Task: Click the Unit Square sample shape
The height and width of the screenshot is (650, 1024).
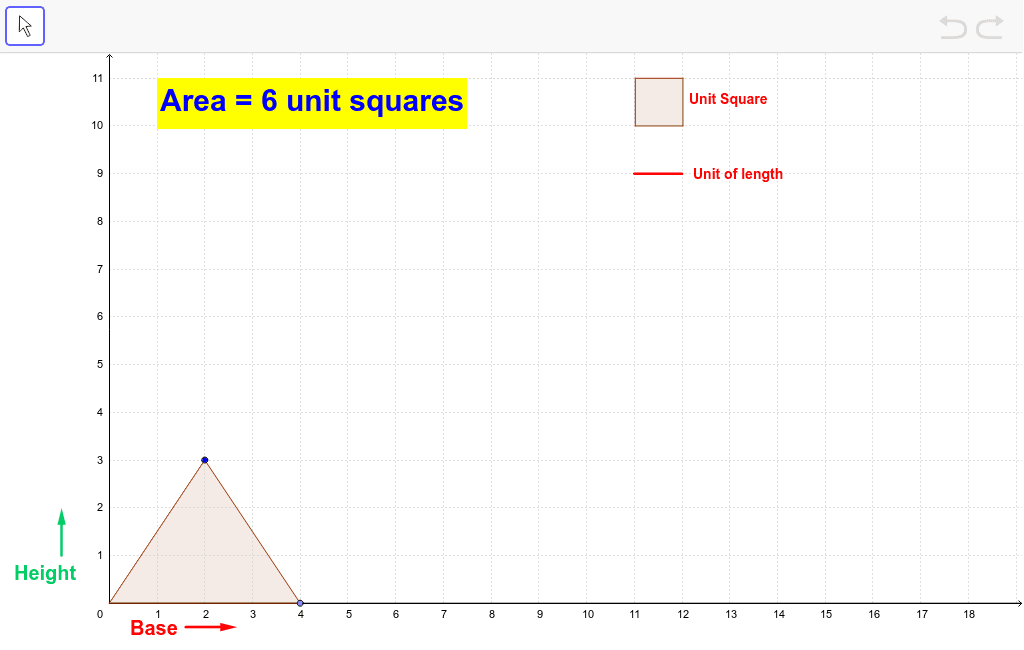Action: (659, 102)
